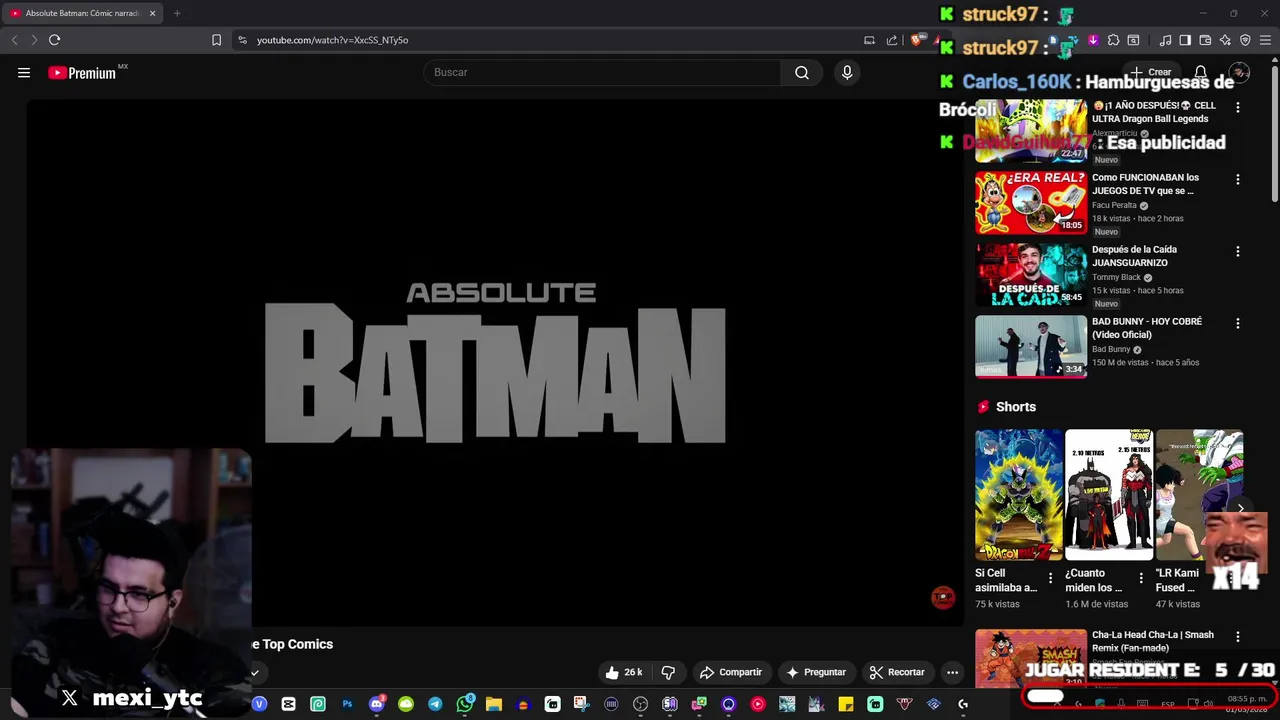Open a new browser tab

[177, 13]
